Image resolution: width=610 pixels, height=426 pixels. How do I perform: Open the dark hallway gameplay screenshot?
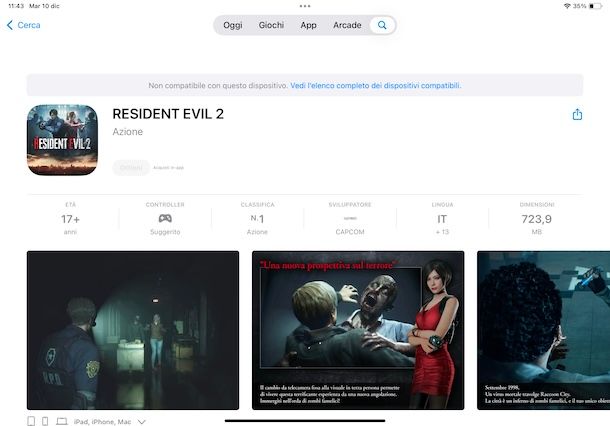133,330
